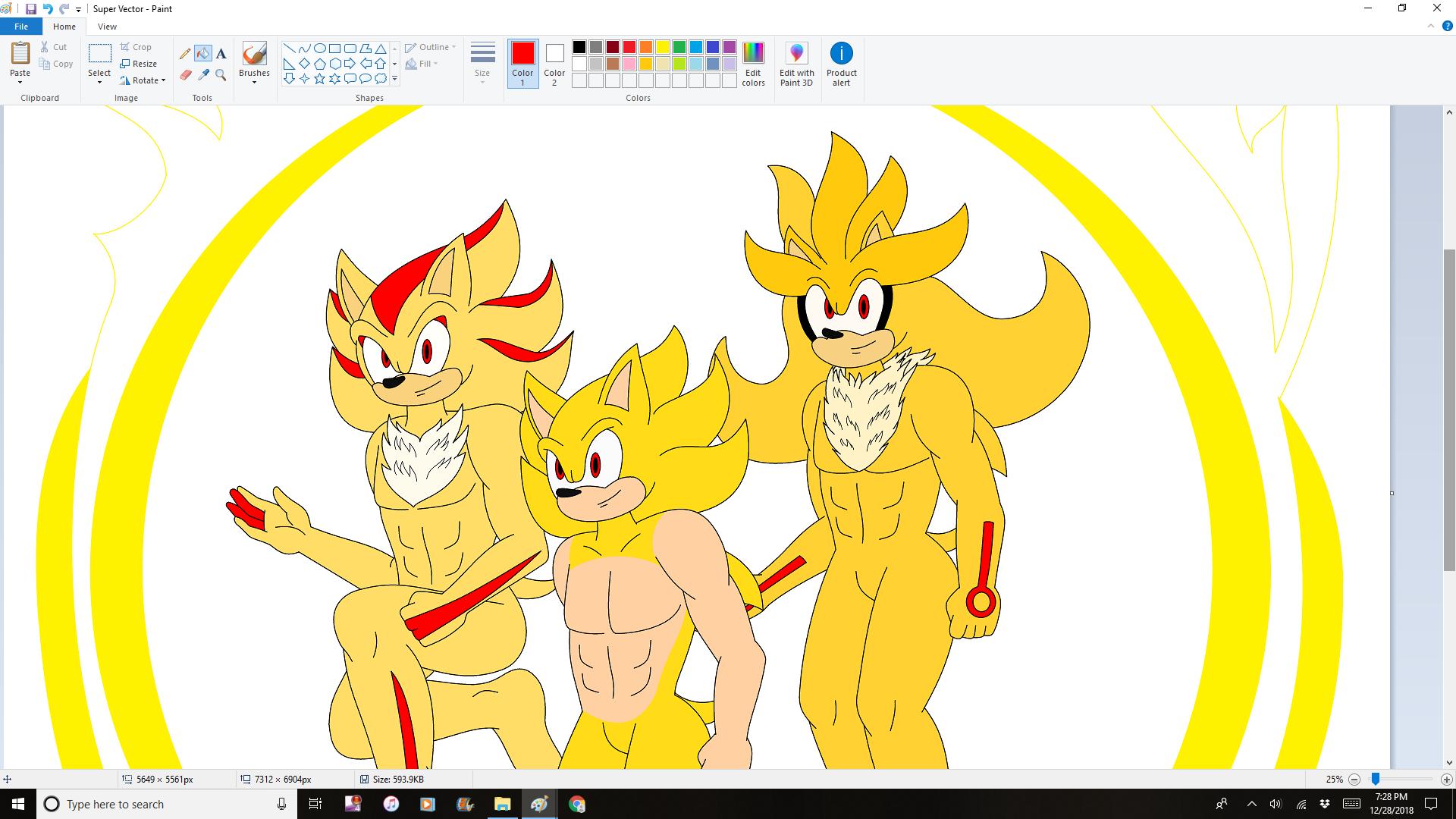The image size is (1456, 819).
Task: Switch to the Home tab
Action: [x=64, y=27]
